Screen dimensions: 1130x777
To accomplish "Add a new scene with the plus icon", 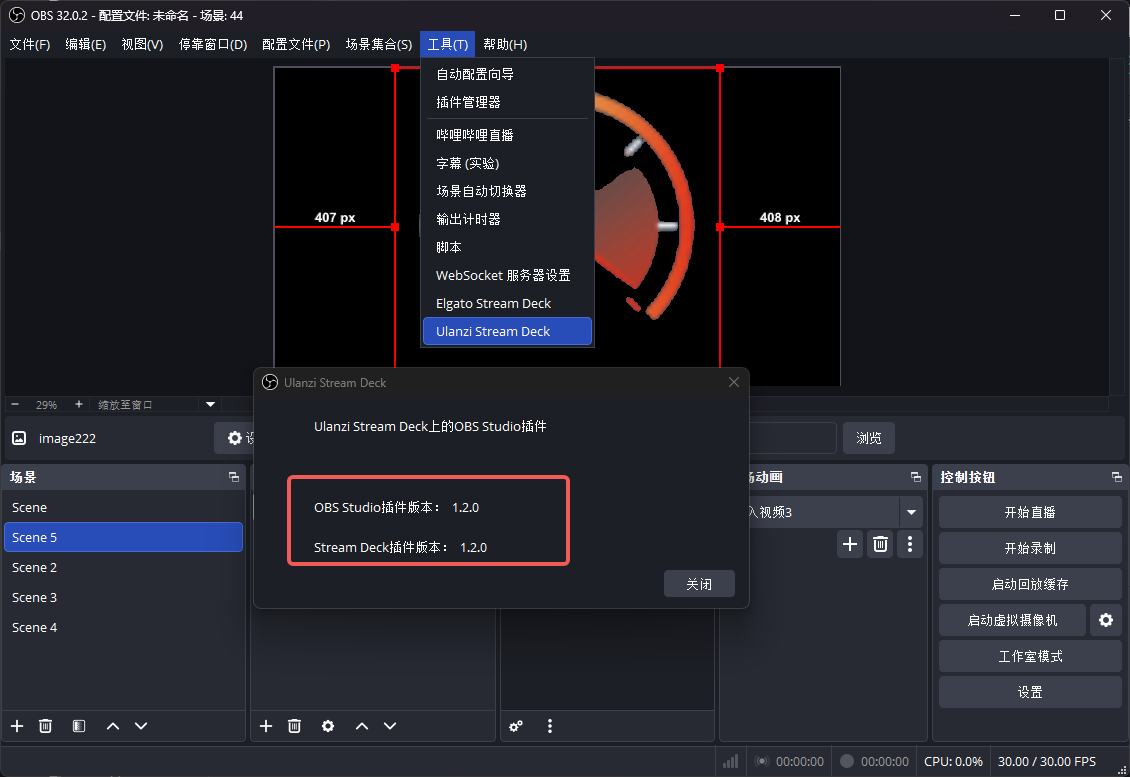I will [16, 726].
